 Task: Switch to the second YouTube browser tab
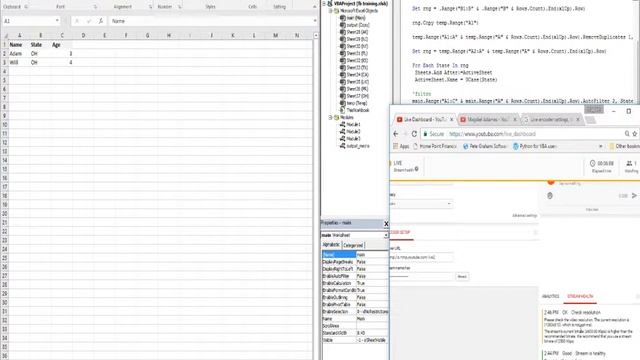coord(487,120)
